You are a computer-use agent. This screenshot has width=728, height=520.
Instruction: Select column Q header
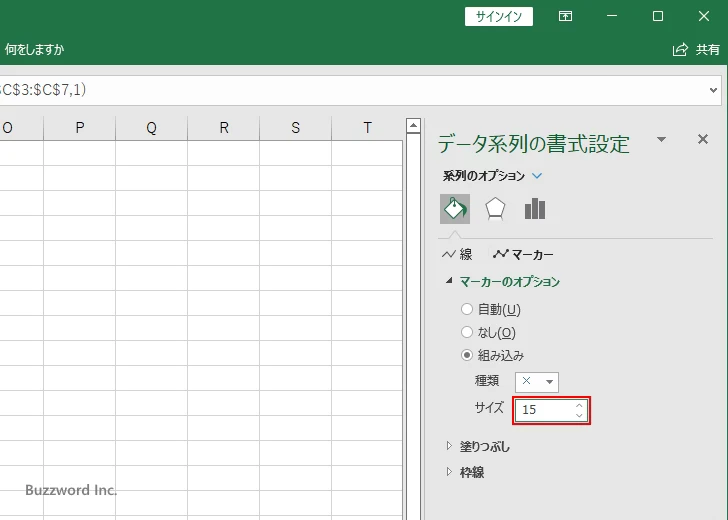(x=151, y=128)
